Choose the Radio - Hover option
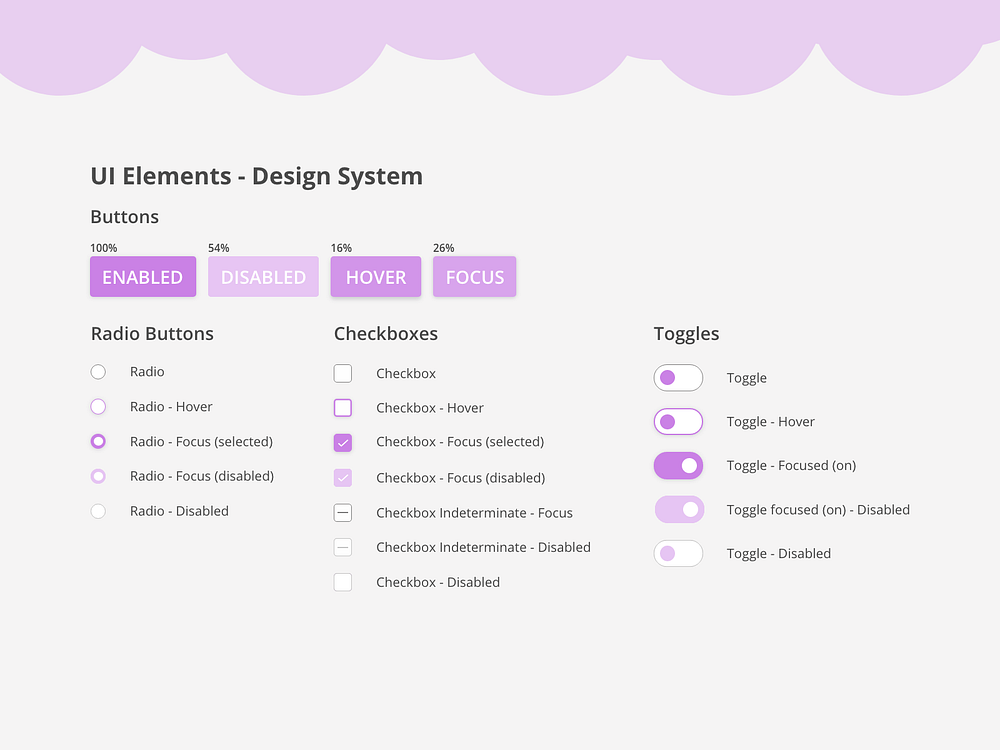This screenshot has height=750, width=1000. (98, 407)
